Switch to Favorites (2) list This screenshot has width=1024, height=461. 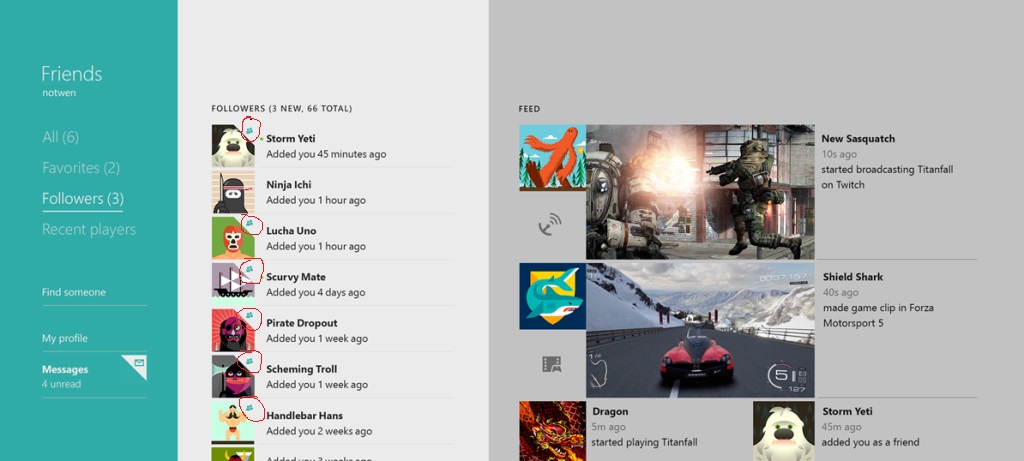click(x=81, y=168)
